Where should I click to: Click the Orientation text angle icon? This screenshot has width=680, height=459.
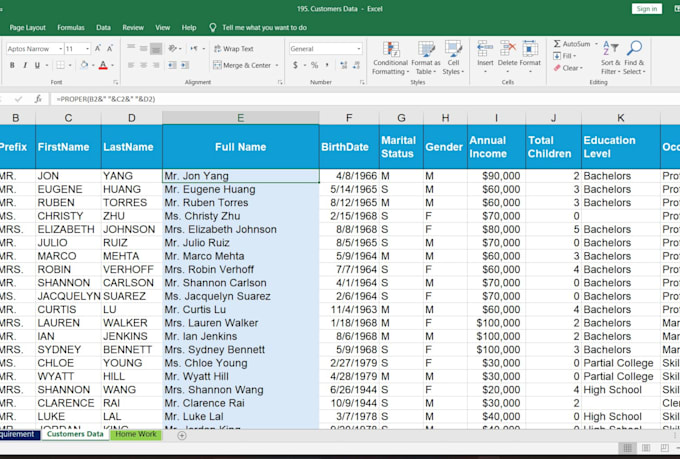(x=173, y=49)
